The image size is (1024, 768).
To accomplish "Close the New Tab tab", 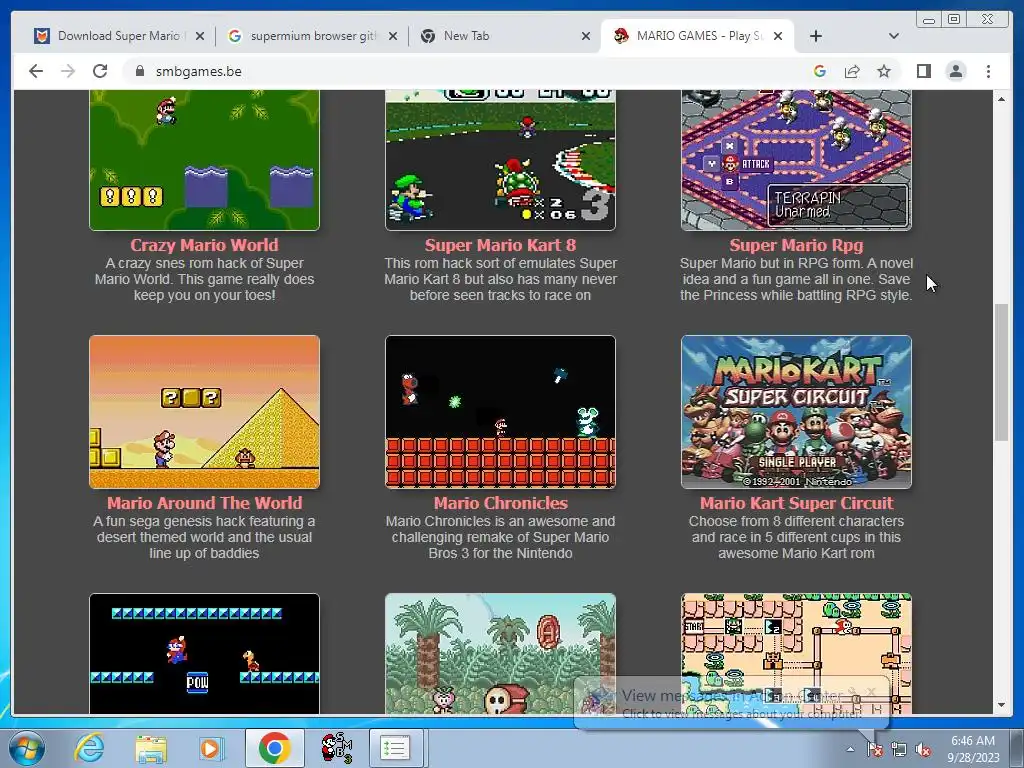I will tap(586, 37).
